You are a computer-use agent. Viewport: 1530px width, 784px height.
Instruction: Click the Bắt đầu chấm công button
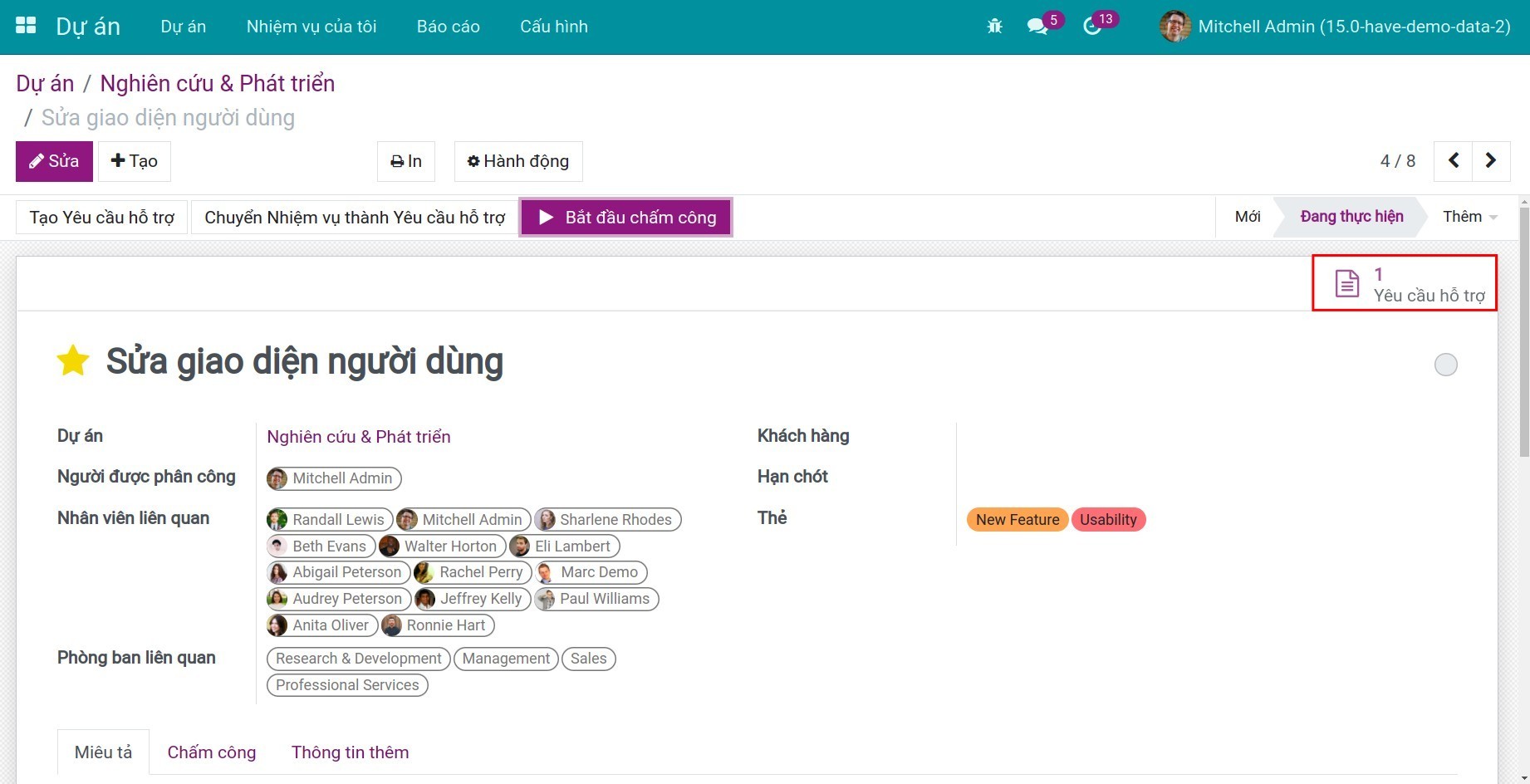click(x=626, y=218)
